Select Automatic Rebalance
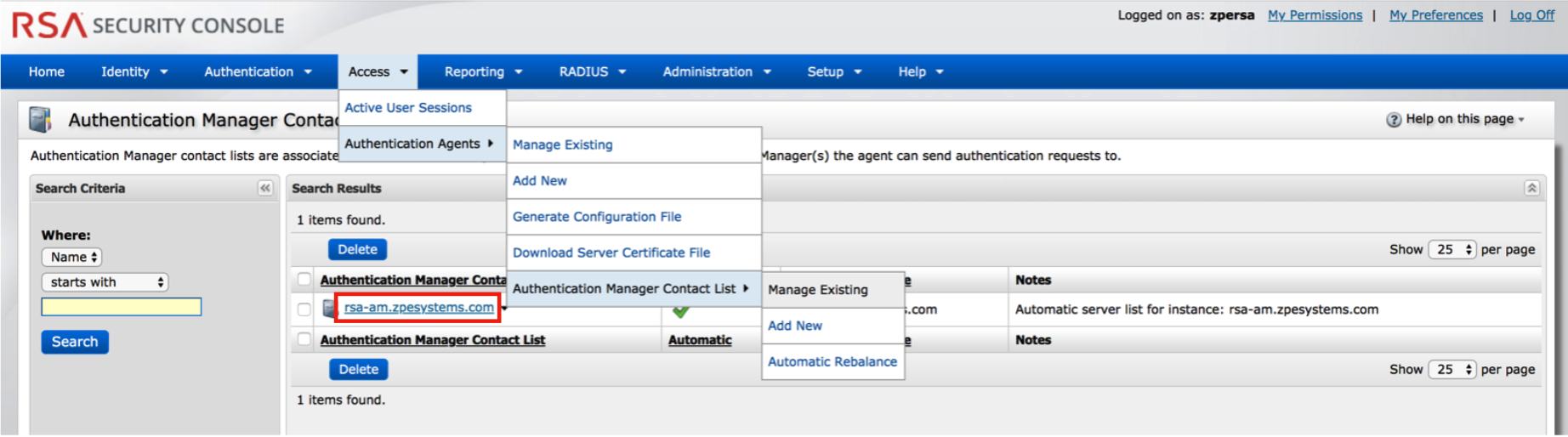Image resolution: width=1568 pixels, height=437 pixels. click(832, 361)
